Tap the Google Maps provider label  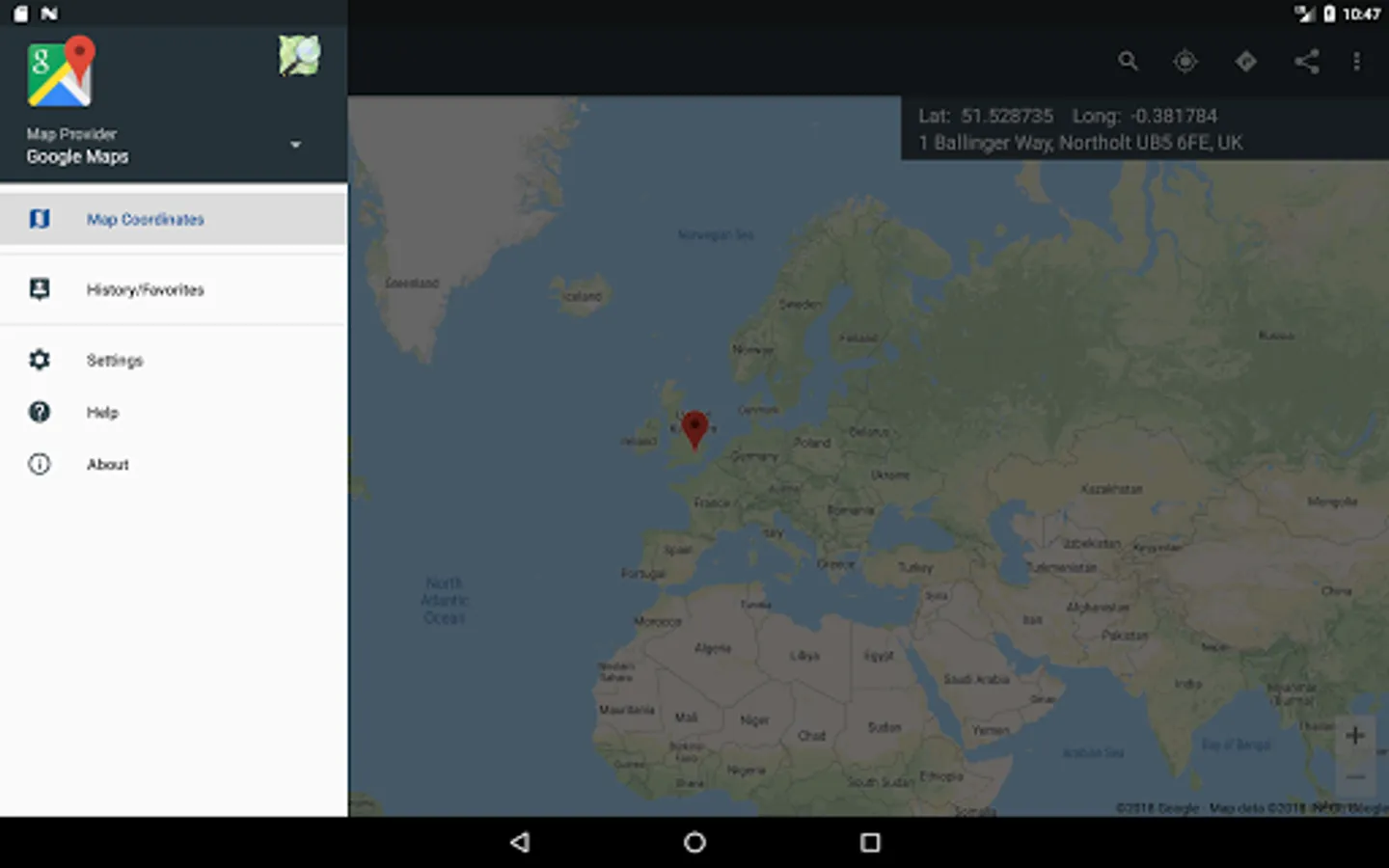tap(77, 156)
